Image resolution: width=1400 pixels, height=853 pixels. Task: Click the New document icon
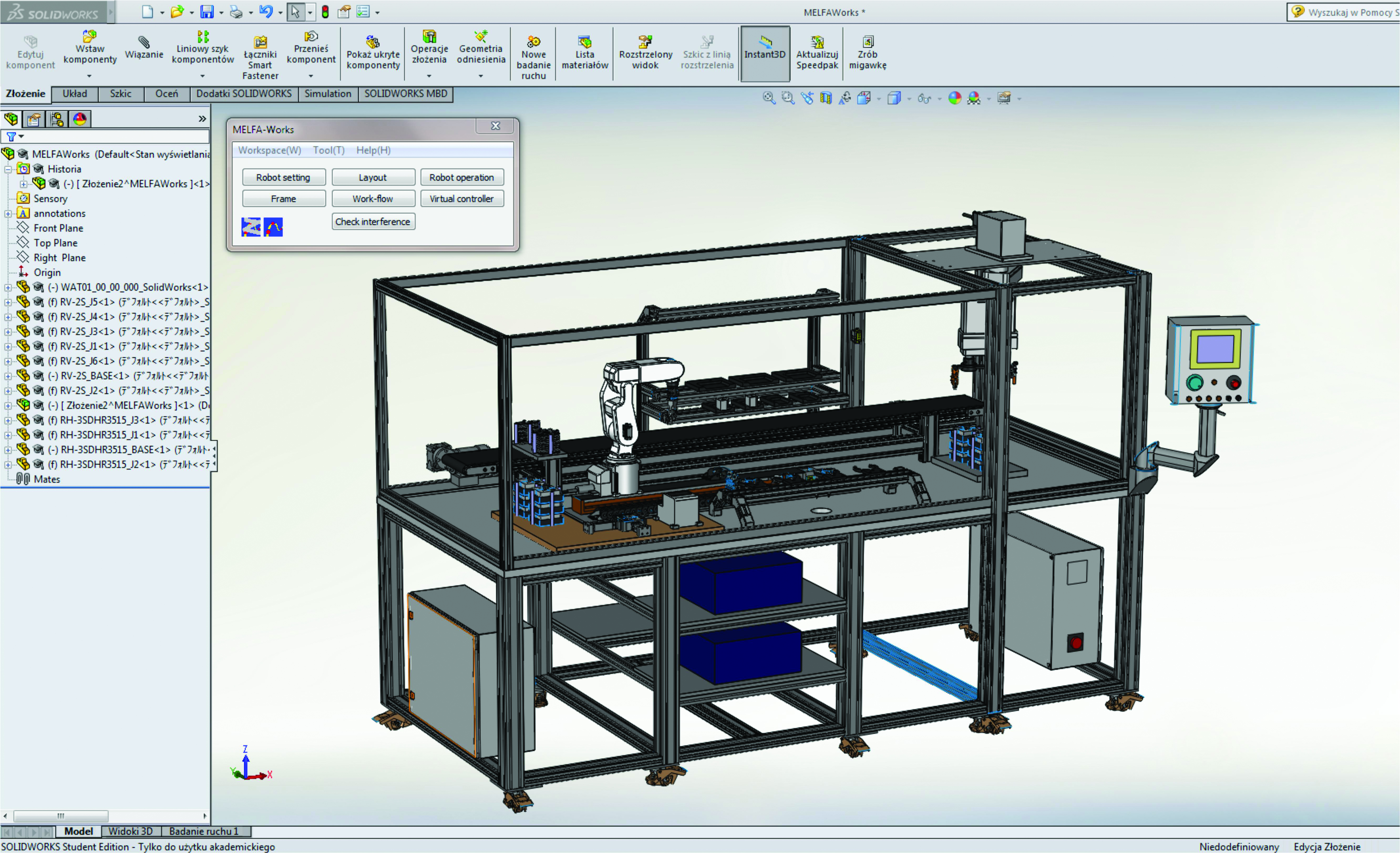pos(147,12)
